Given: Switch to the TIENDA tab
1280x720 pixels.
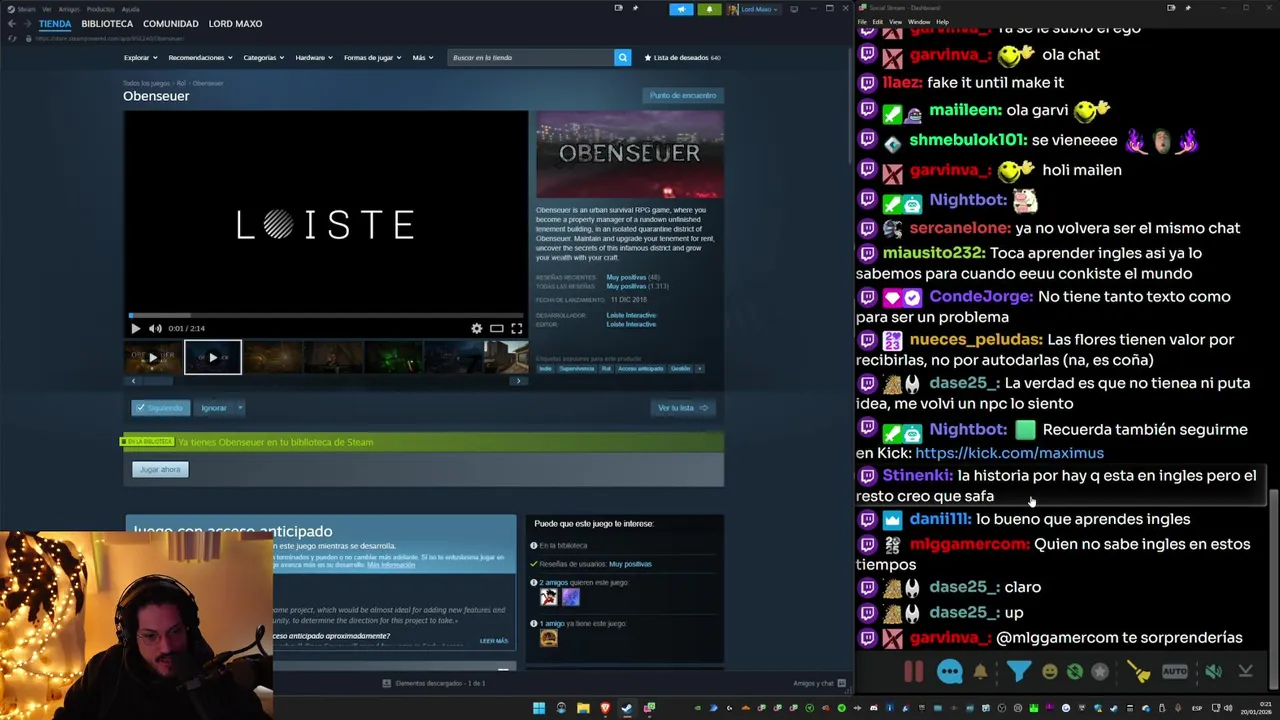Looking at the screenshot, I should click(x=55, y=24).
